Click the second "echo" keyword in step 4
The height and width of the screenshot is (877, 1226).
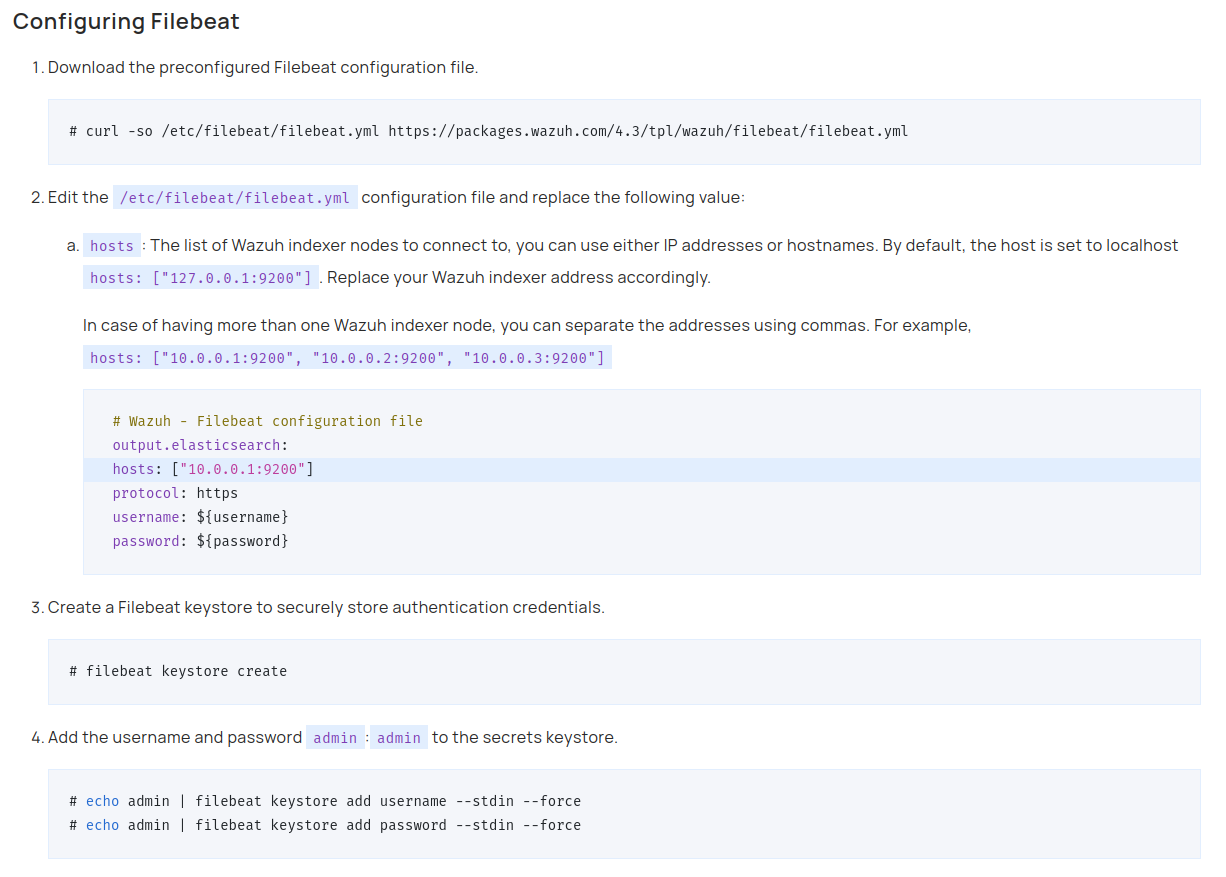[x=104, y=825]
